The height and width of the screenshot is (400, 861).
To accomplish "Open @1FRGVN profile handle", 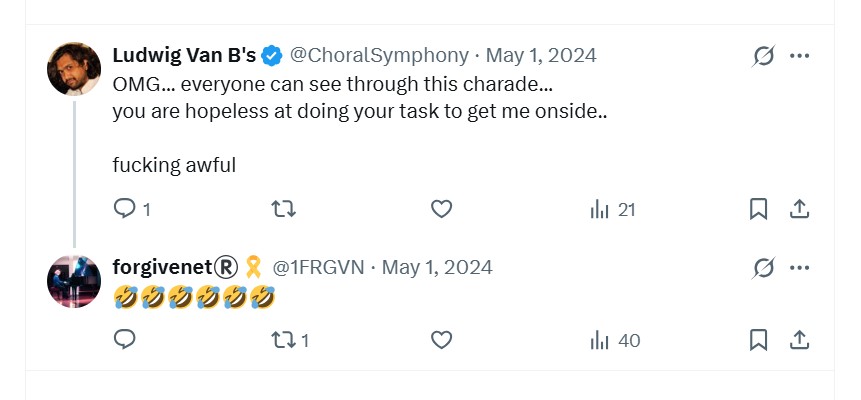I will pos(318,268).
